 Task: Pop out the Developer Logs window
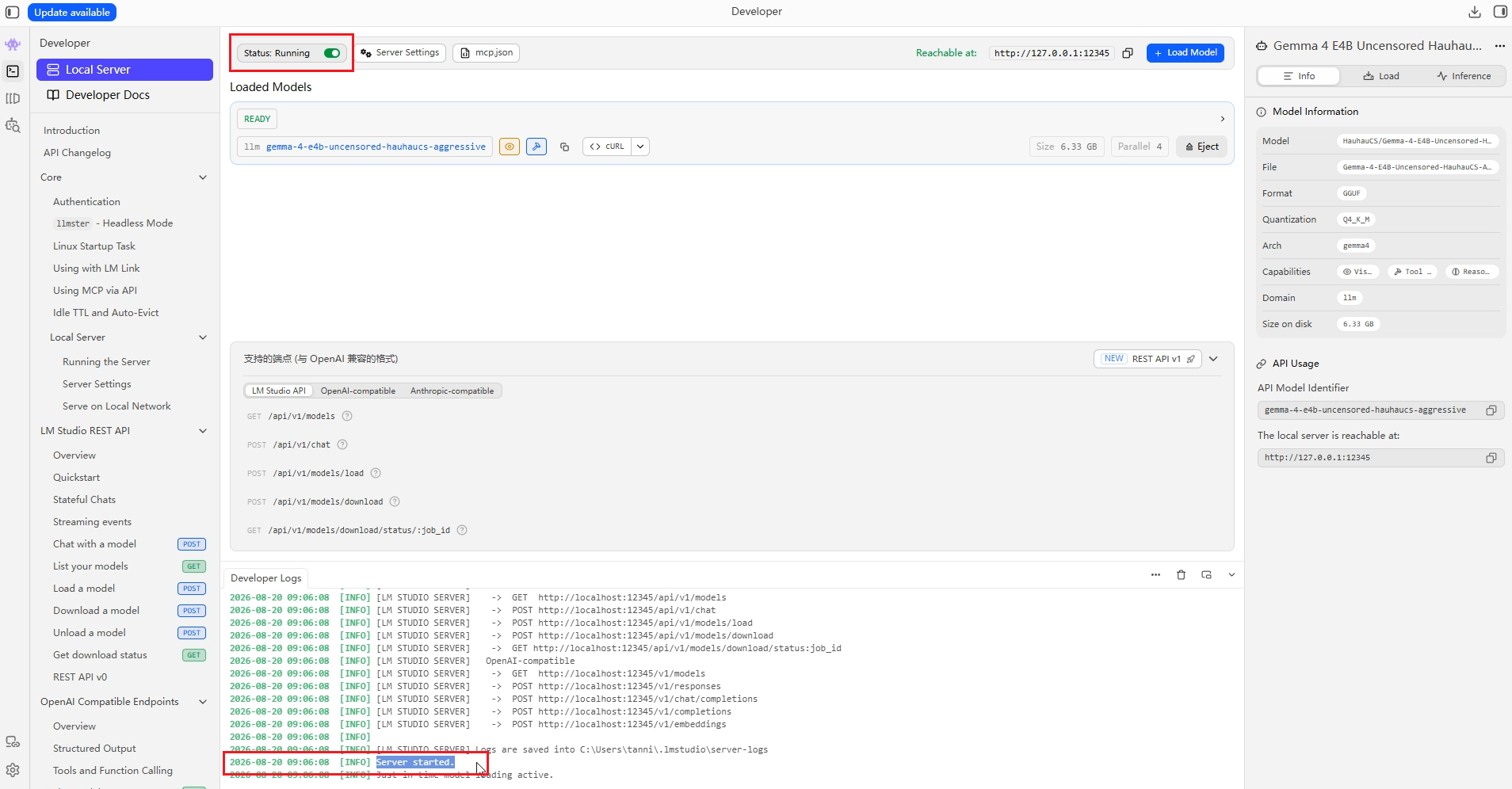click(x=1206, y=575)
